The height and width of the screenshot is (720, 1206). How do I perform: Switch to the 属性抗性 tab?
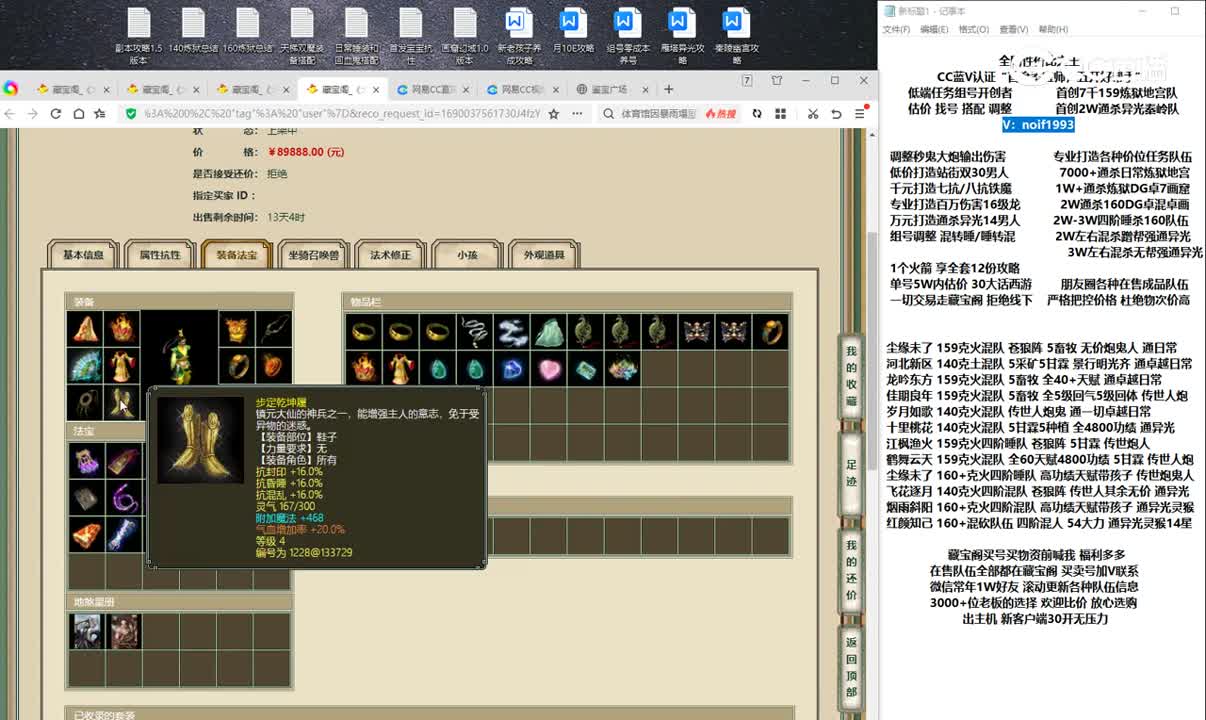tap(160, 255)
